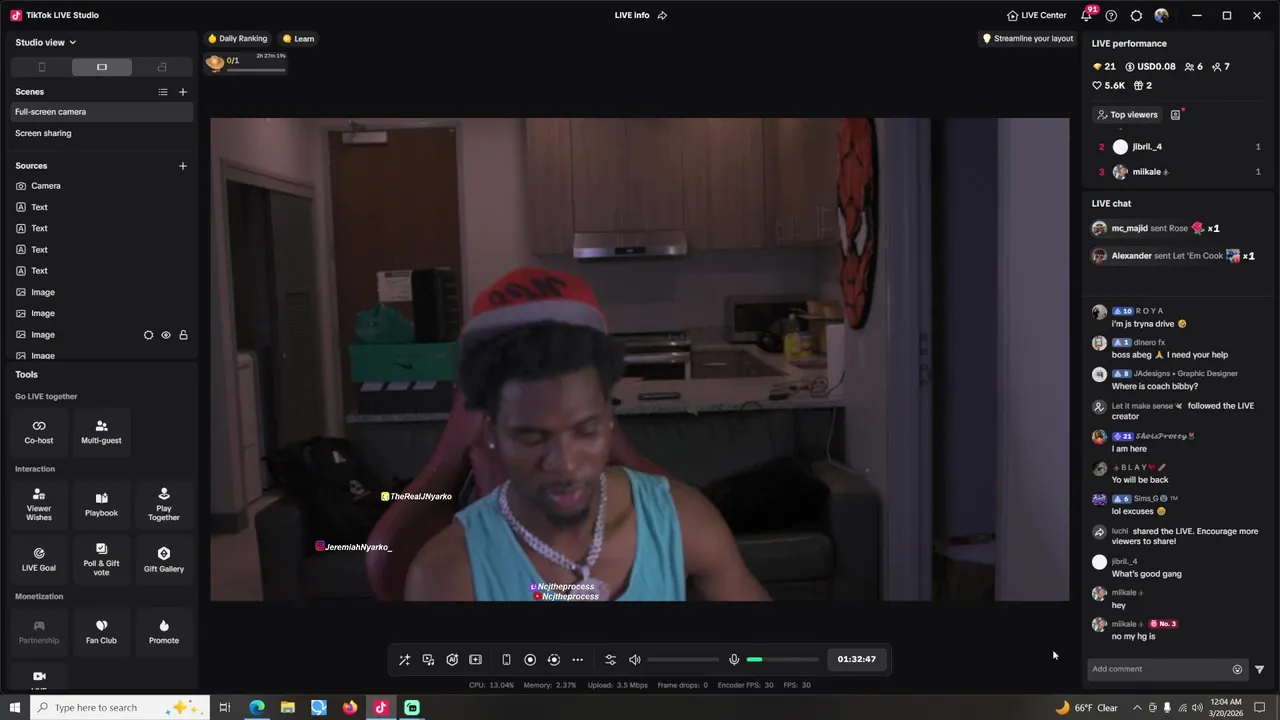1280x720 pixels.
Task: Open Multi-guest tool
Action: [101, 431]
